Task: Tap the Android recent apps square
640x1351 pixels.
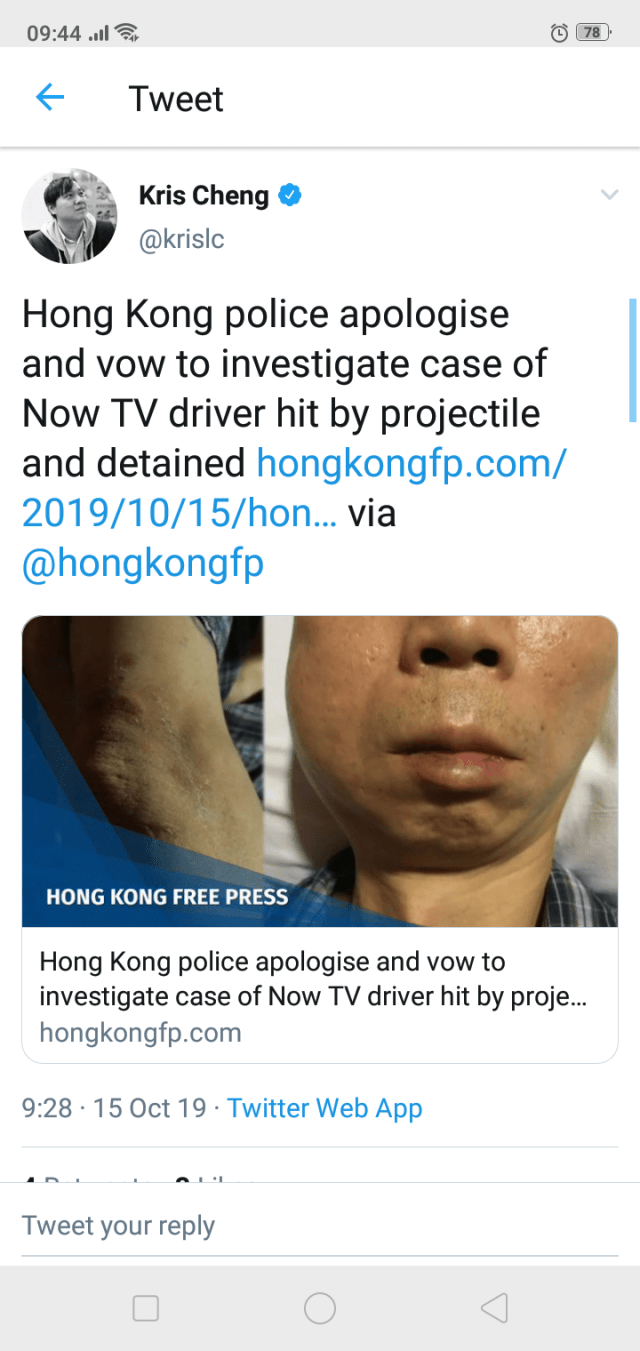Action: 146,1307
